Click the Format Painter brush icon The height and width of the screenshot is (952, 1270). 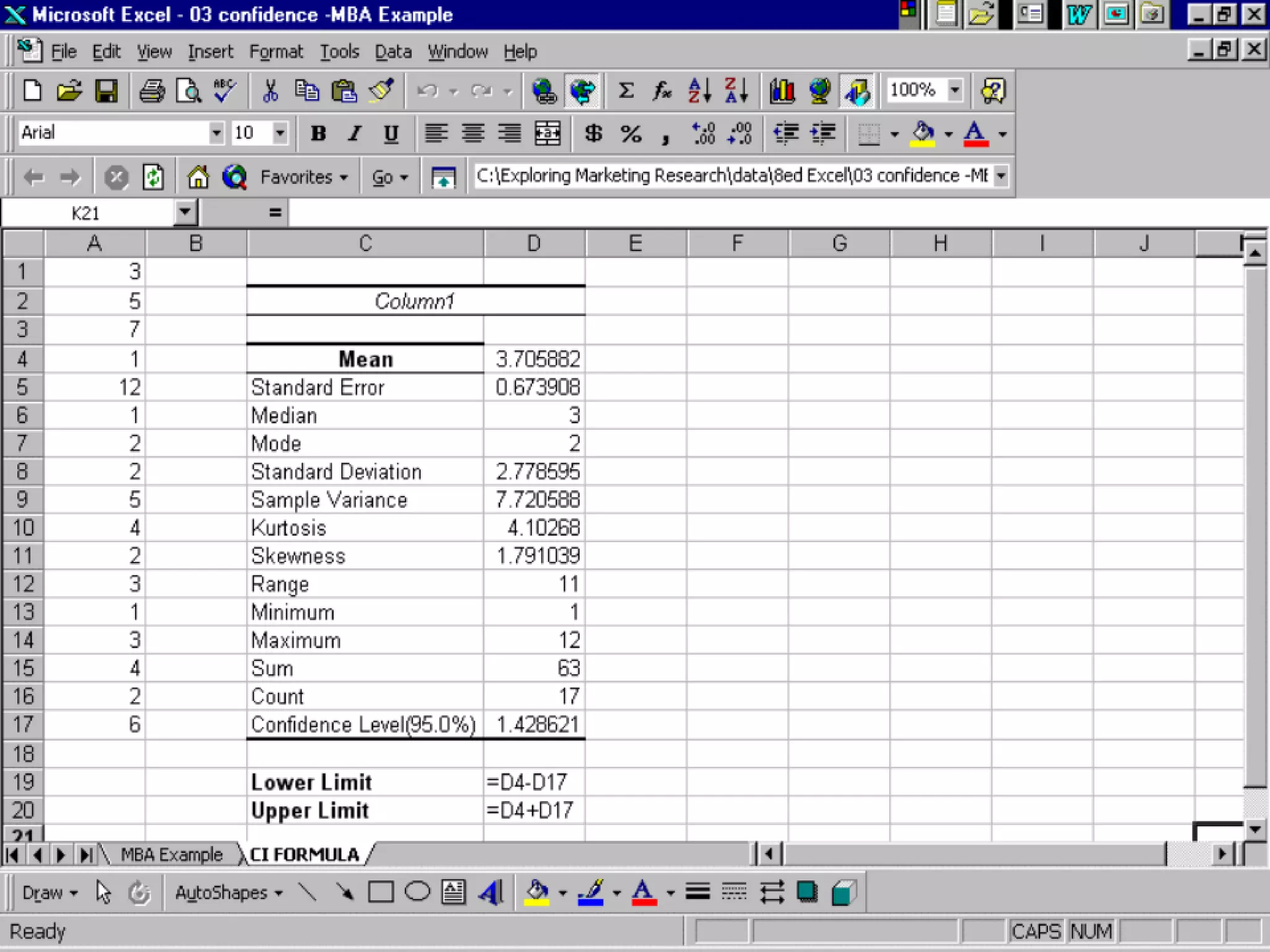click(381, 91)
